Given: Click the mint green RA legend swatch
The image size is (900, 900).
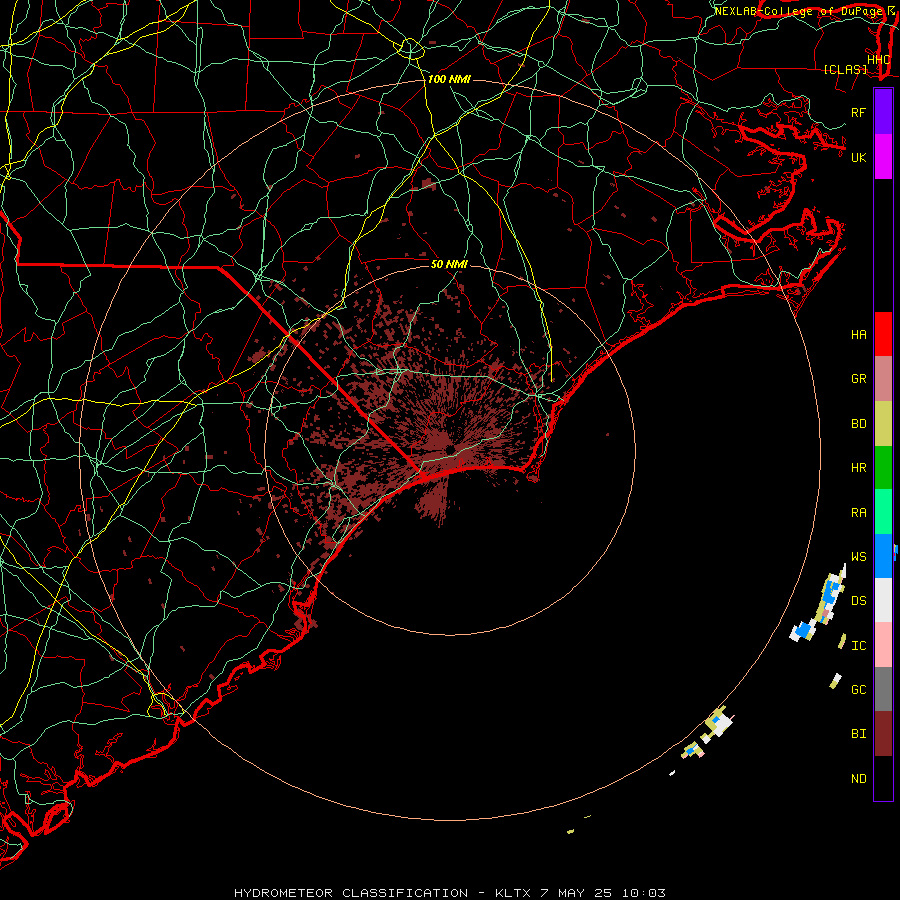Looking at the screenshot, I should pos(883,512).
